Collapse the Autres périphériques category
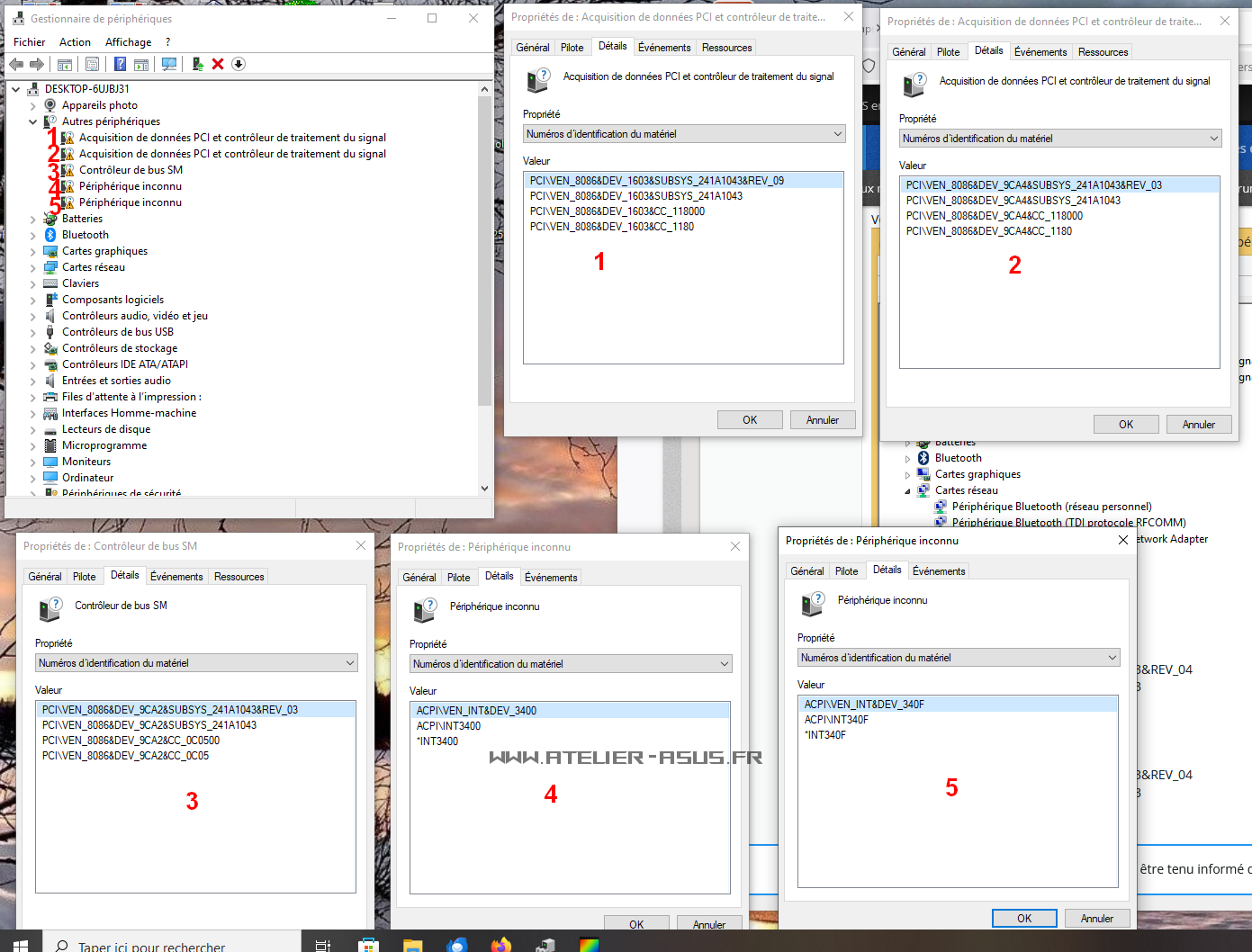Screen dimensions: 1252x952 click(33, 121)
